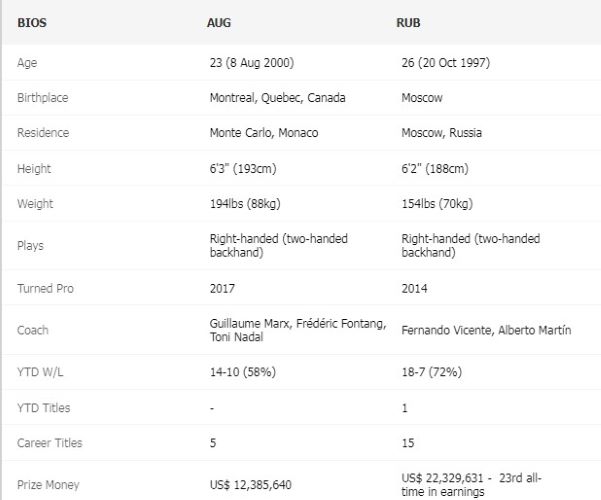Click the Plays row label
This screenshot has height=500, width=601.
pyautogui.click(x=30, y=246)
